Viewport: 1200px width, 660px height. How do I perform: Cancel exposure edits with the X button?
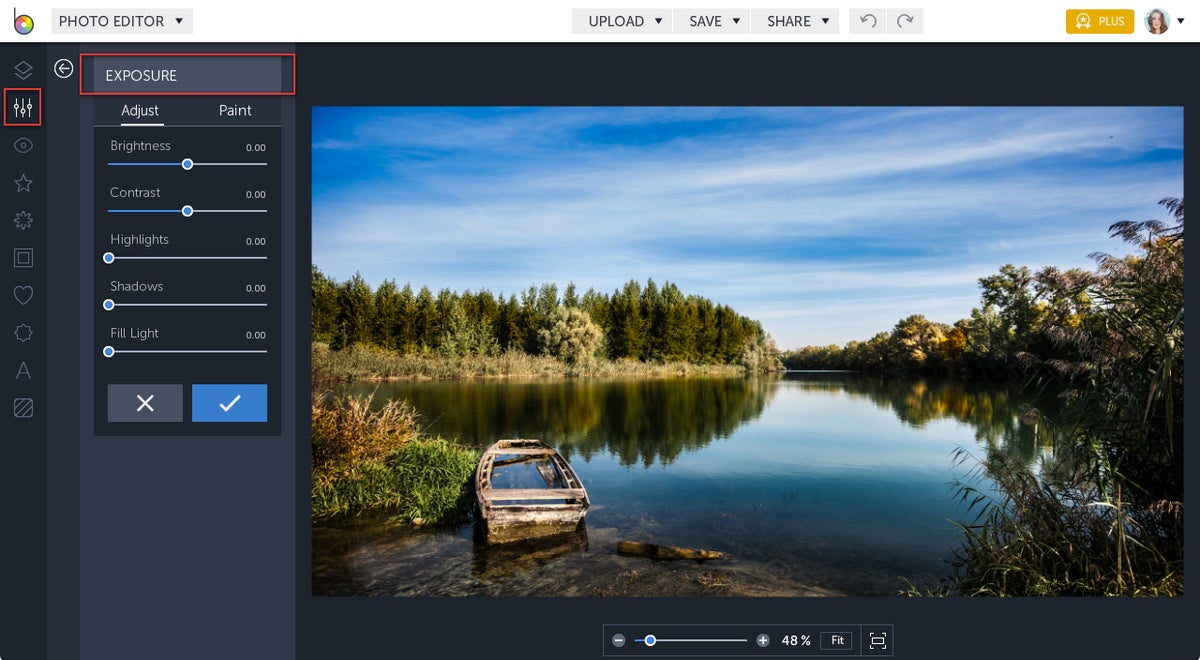click(144, 403)
